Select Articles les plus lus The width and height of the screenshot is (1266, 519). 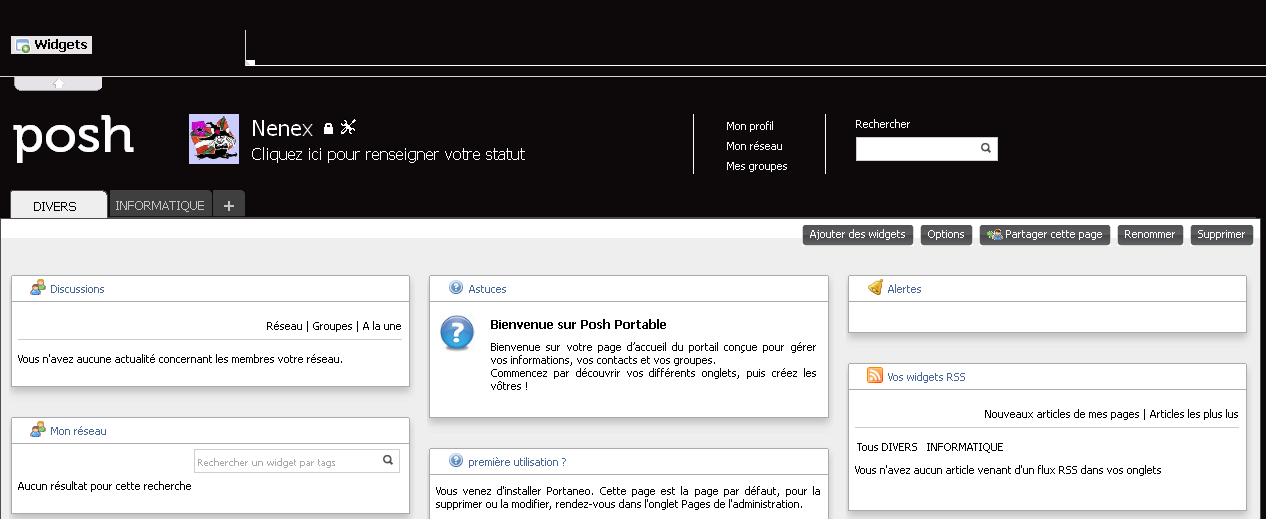1194,414
